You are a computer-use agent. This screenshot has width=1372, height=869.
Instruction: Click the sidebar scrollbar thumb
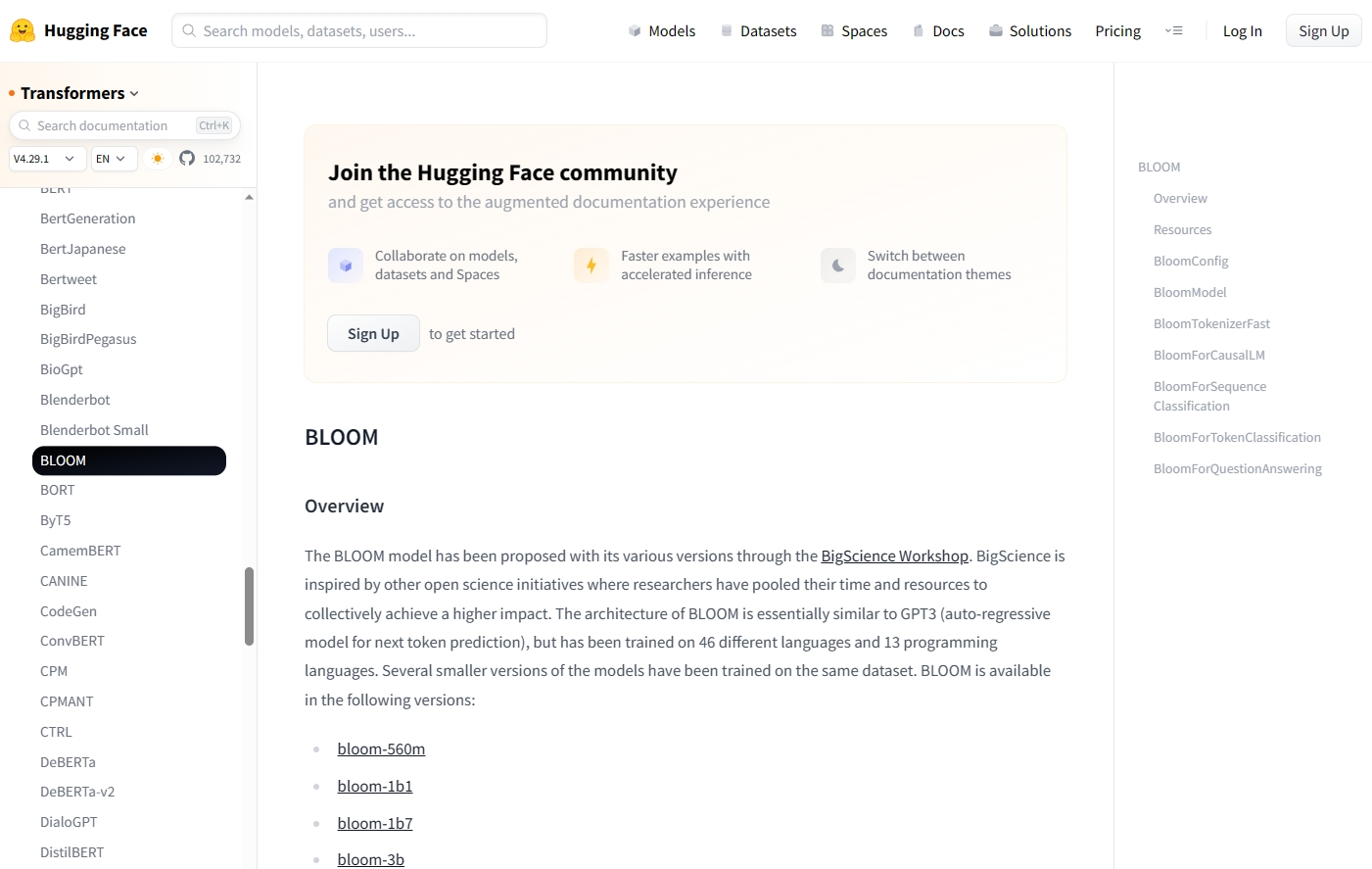(249, 606)
